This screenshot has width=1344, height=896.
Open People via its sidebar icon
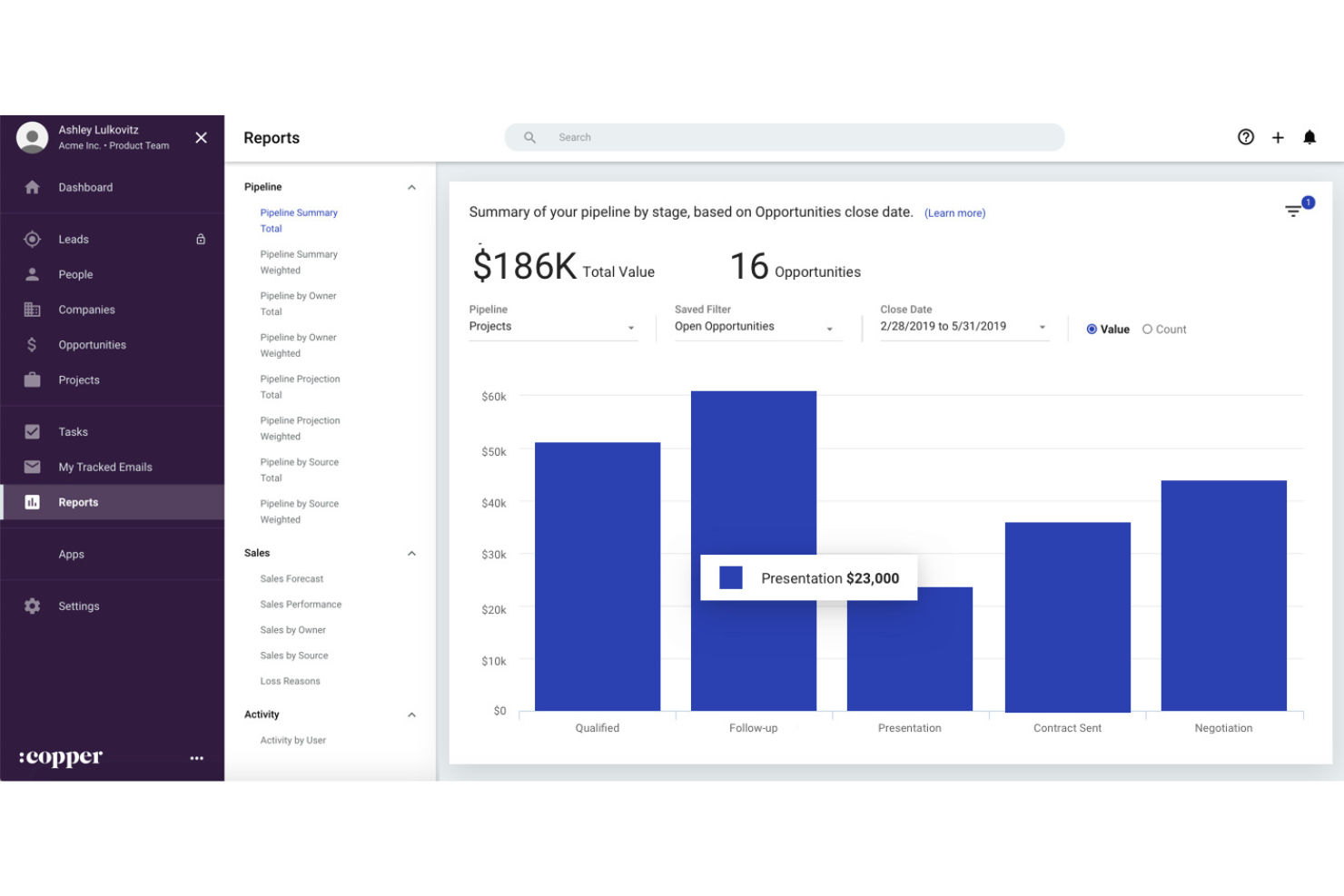pyautogui.click(x=32, y=273)
